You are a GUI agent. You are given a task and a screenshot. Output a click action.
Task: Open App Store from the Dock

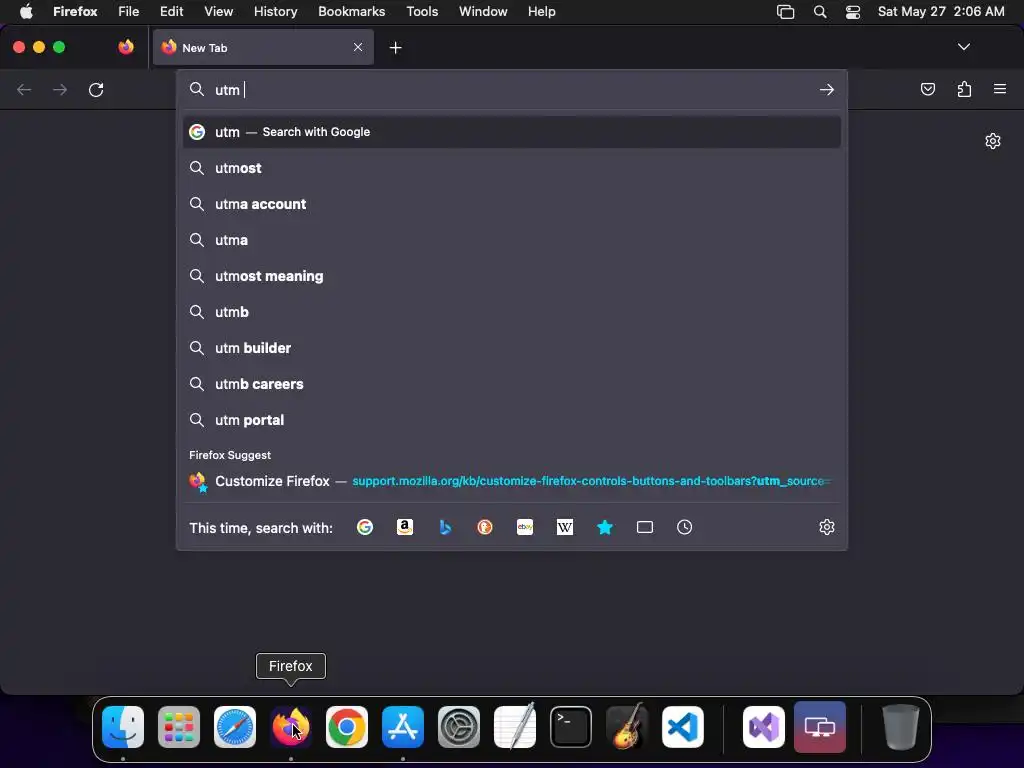(x=403, y=727)
